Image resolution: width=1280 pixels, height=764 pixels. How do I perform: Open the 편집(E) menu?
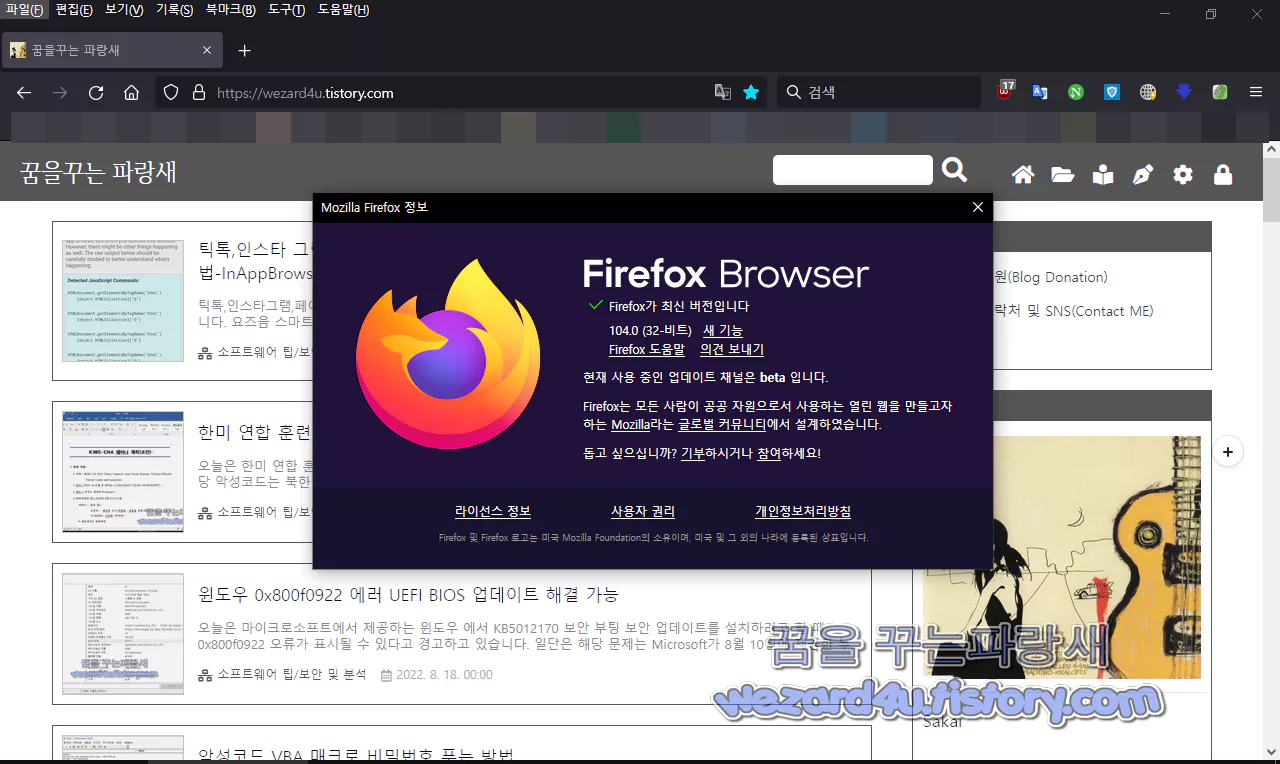pyautogui.click(x=75, y=10)
